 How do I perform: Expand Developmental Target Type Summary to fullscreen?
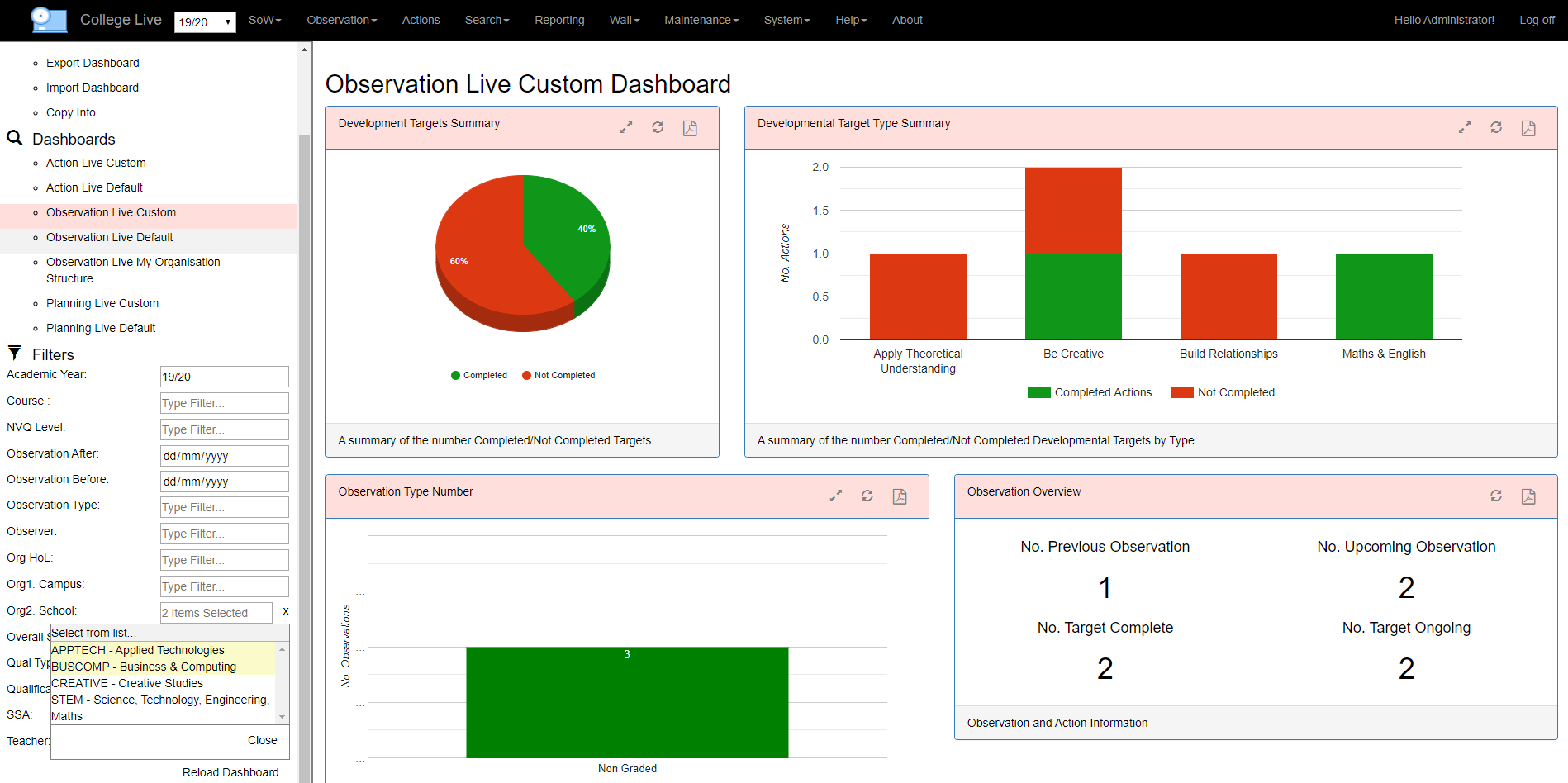pyautogui.click(x=1464, y=127)
